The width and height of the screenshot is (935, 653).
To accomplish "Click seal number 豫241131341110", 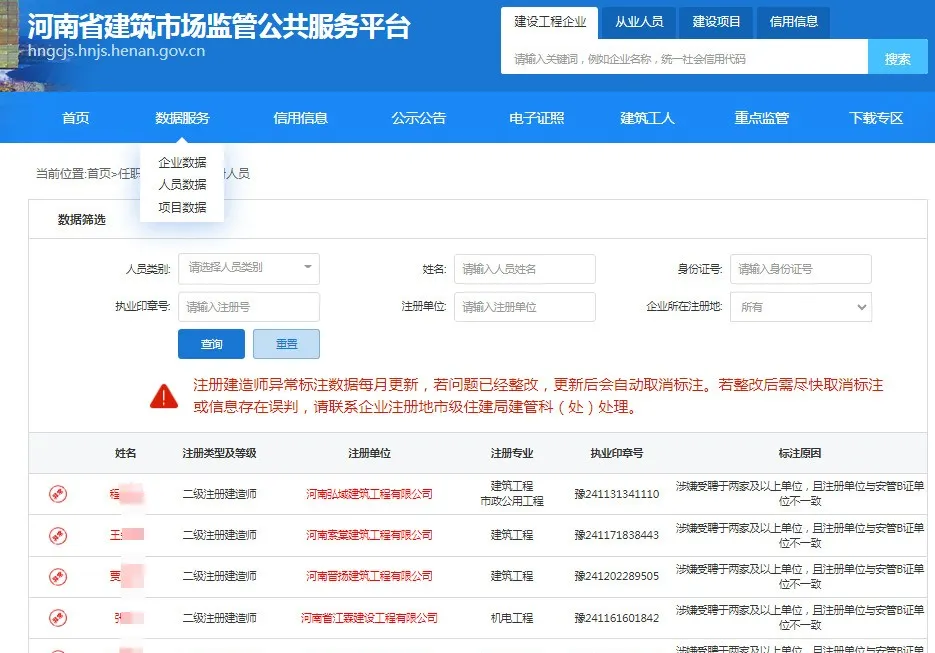I will pyautogui.click(x=617, y=494).
